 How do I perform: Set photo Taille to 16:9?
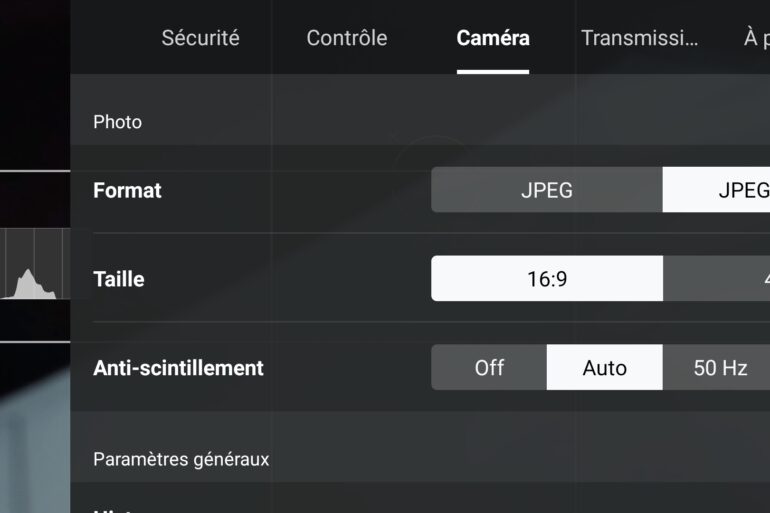[546, 279]
